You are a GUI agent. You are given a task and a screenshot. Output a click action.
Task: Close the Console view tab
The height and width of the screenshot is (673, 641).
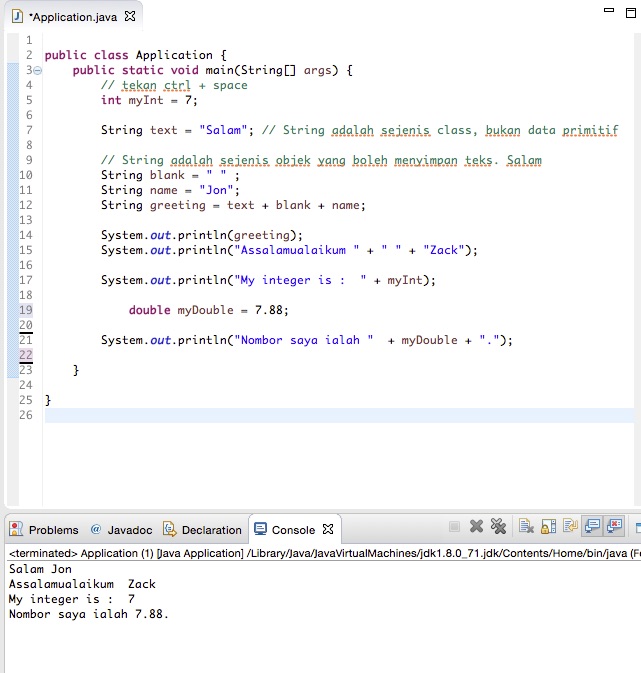click(328, 529)
